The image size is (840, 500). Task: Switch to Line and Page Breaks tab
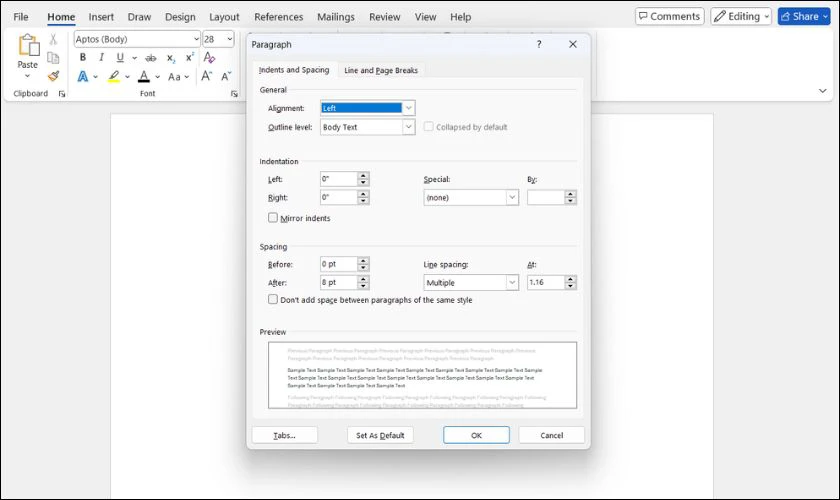tap(381, 70)
